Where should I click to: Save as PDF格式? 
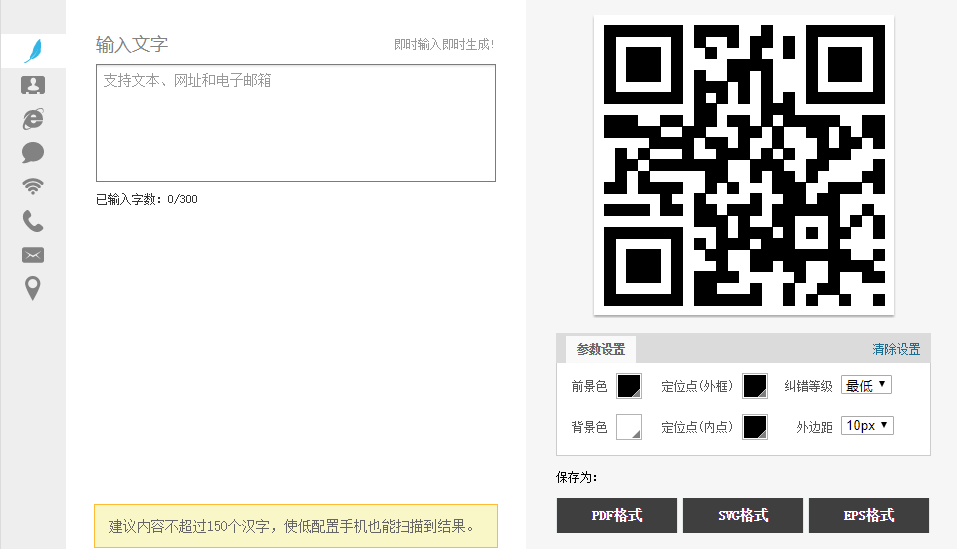[x=616, y=515]
